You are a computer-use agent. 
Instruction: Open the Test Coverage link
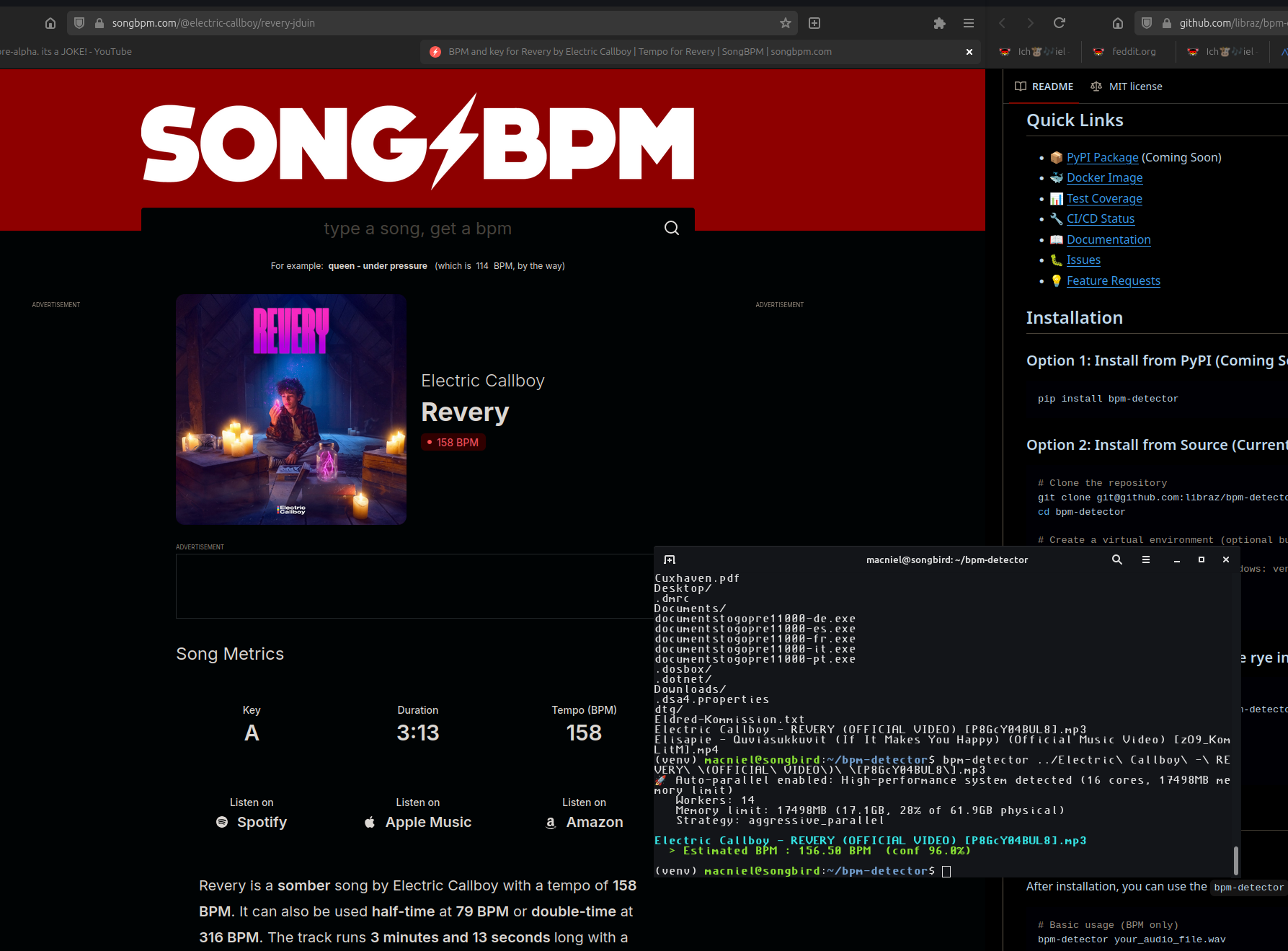coord(1104,198)
